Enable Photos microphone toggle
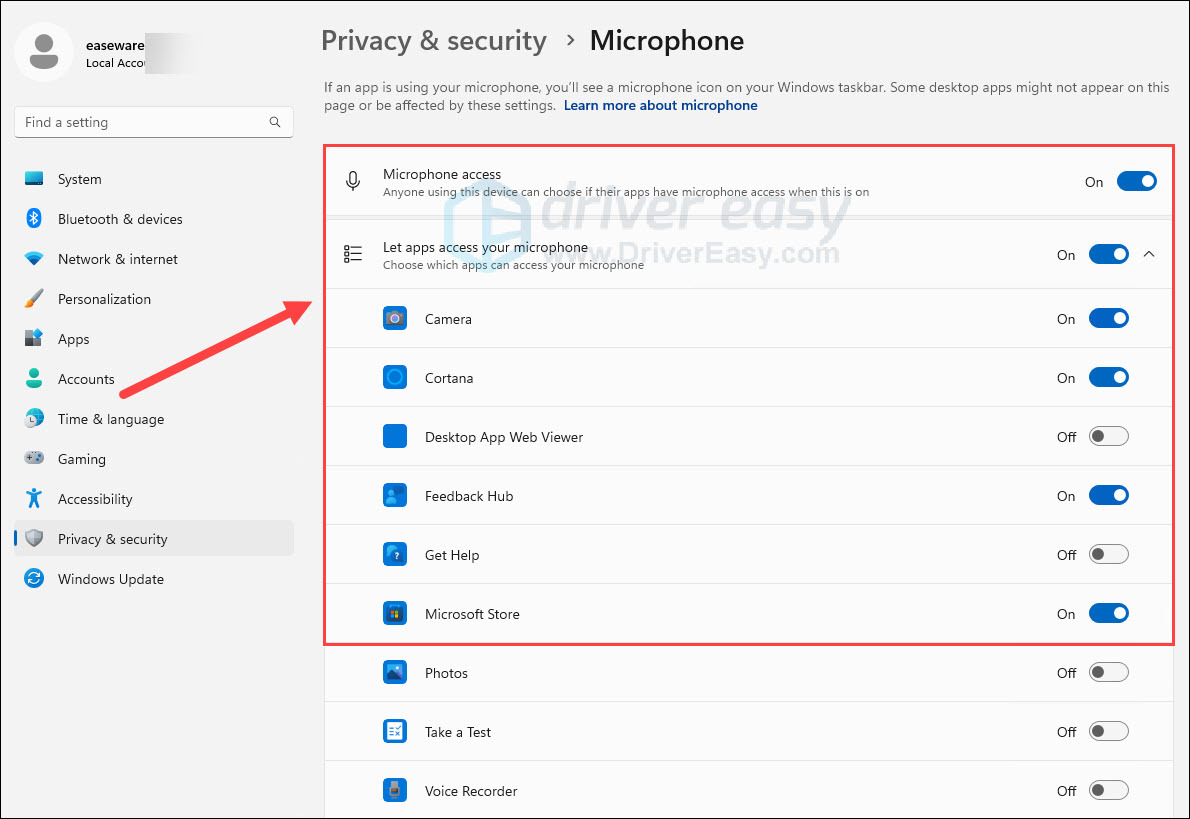 (1108, 673)
